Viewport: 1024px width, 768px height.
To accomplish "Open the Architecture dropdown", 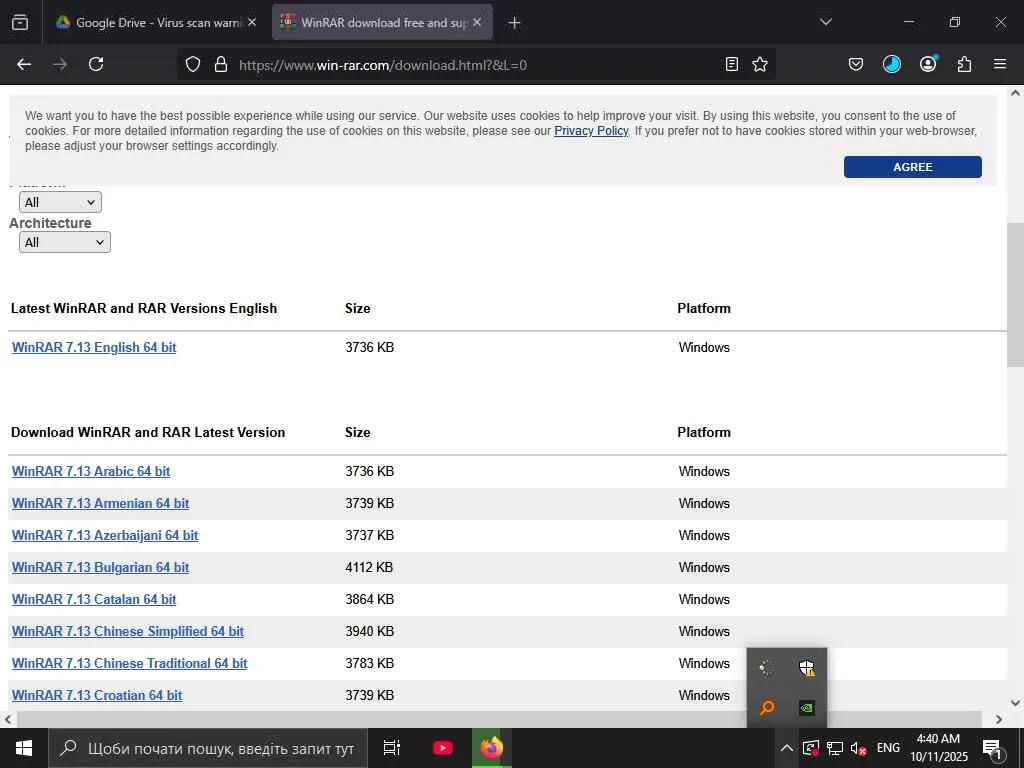I will click(65, 242).
